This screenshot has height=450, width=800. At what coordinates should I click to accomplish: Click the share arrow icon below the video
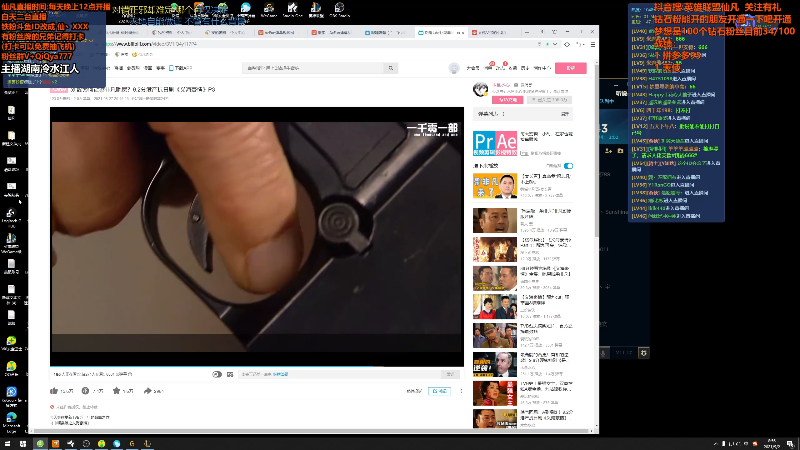pyautogui.click(x=147, y=391)
